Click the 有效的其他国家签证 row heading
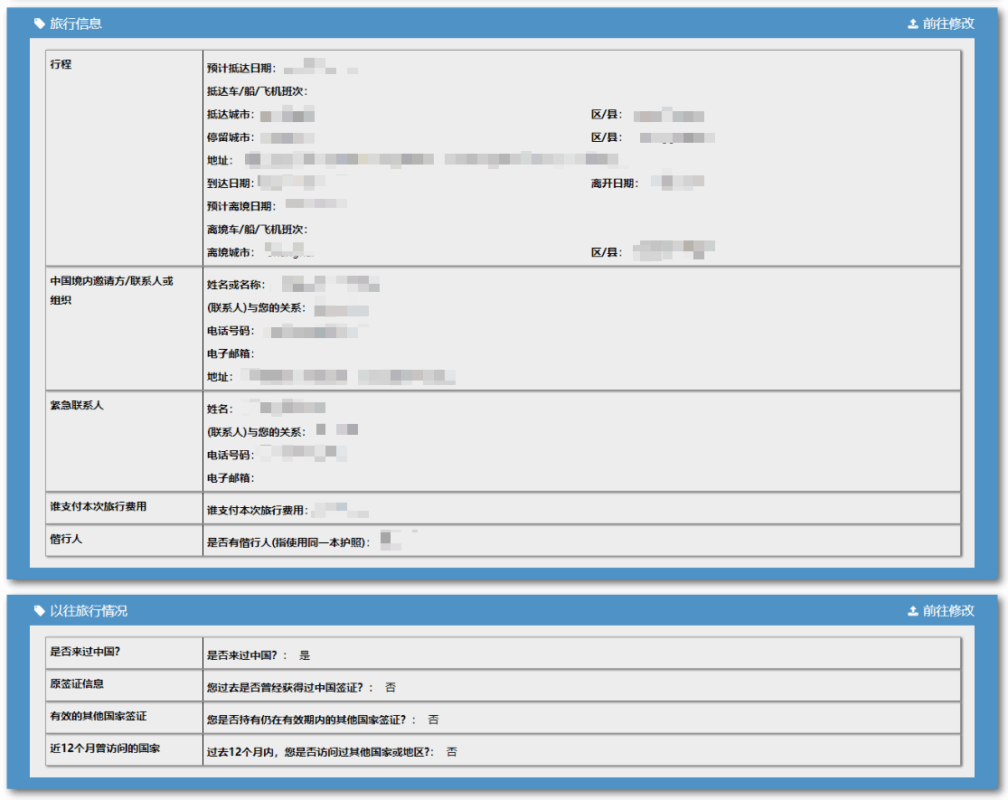This screenshot has width=1008, height=800. point(98,717)
